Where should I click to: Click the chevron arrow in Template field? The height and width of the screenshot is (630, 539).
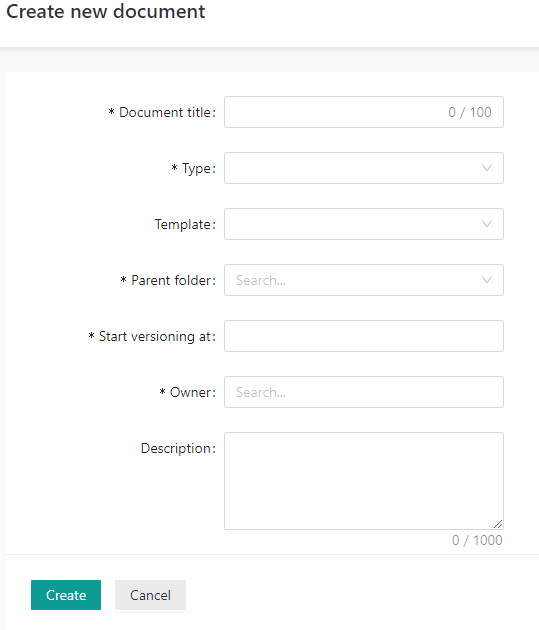pyautogui.click(x=487, y=224)
